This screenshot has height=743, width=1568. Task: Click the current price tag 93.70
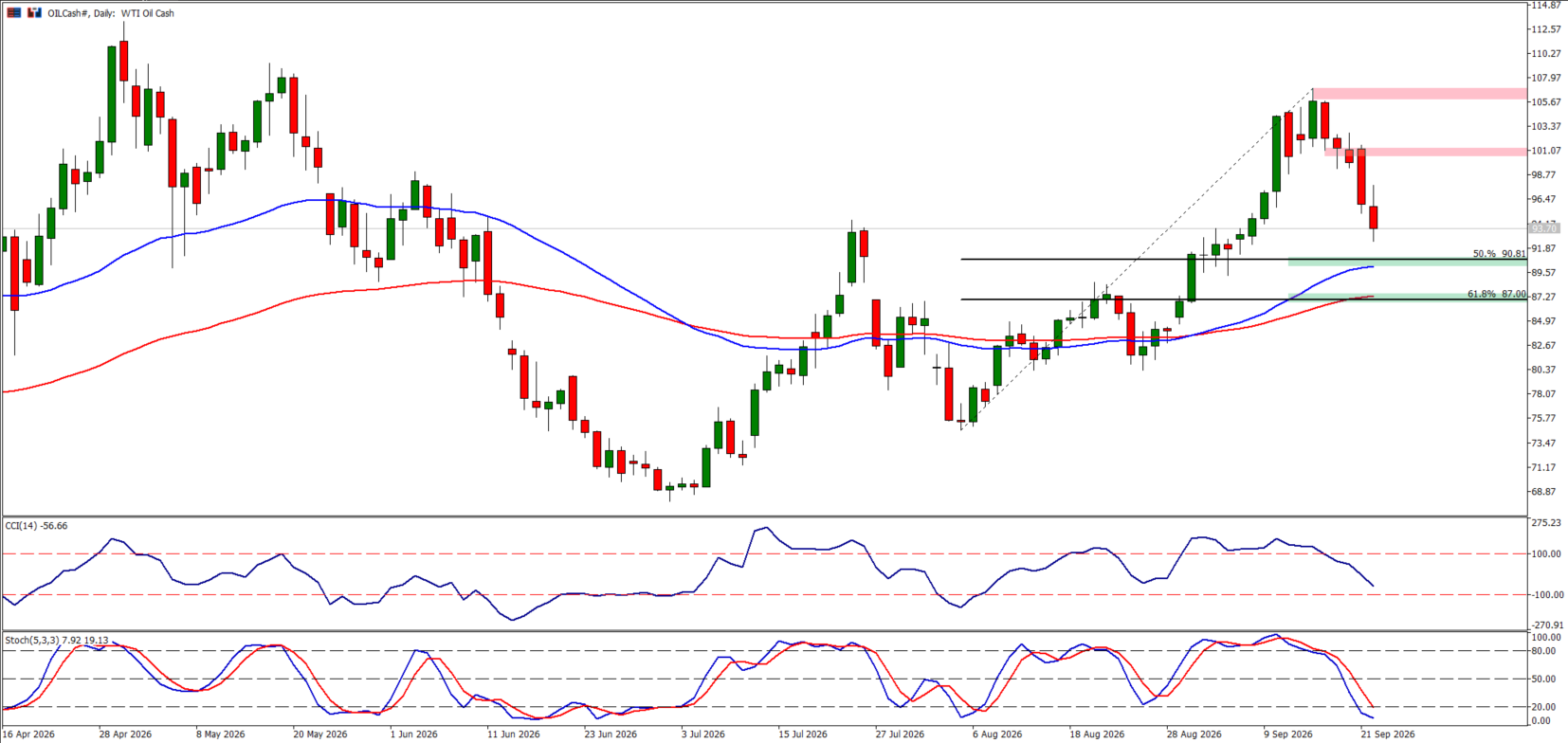coord(1544,228)
